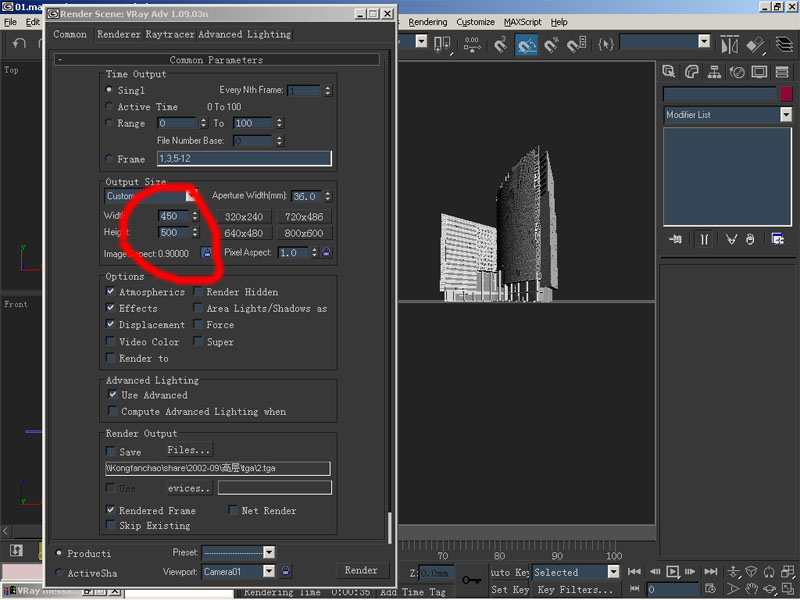800x600 pixels.
Task: Open the Display command panel tab
Action: click(x=760, y=72)
